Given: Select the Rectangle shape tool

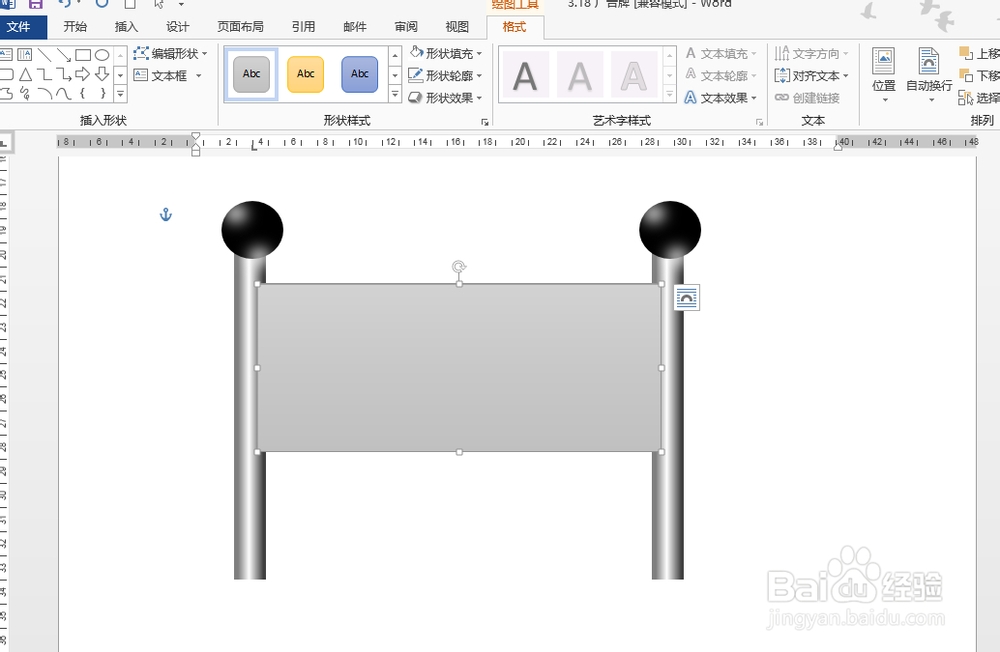Looking at the screenshot, I should 84,56.
